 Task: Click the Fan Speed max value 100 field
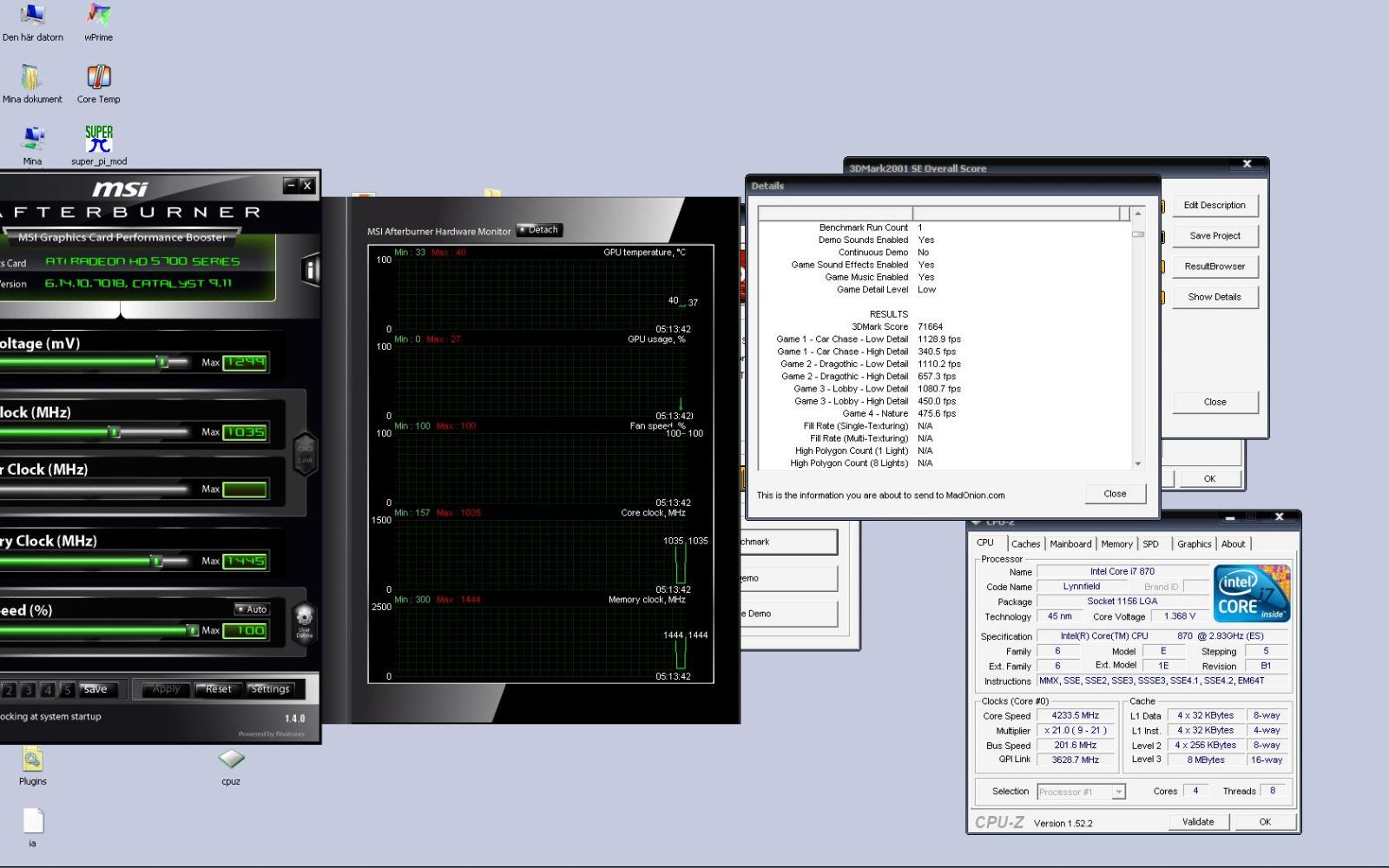point(245,630)
